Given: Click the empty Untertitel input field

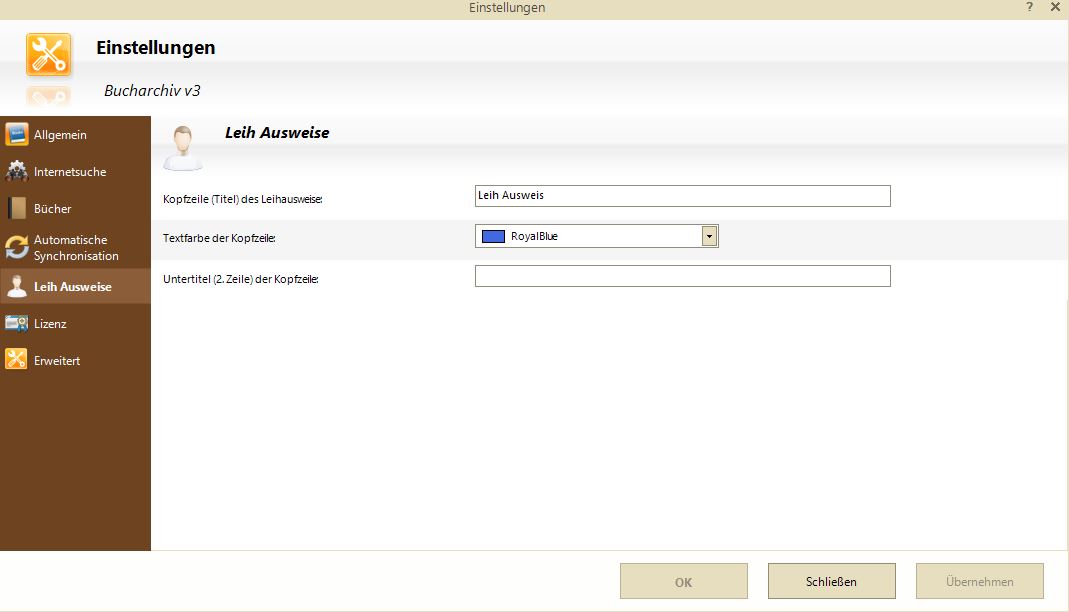Looking at the screenshot, I should (682, 276).
